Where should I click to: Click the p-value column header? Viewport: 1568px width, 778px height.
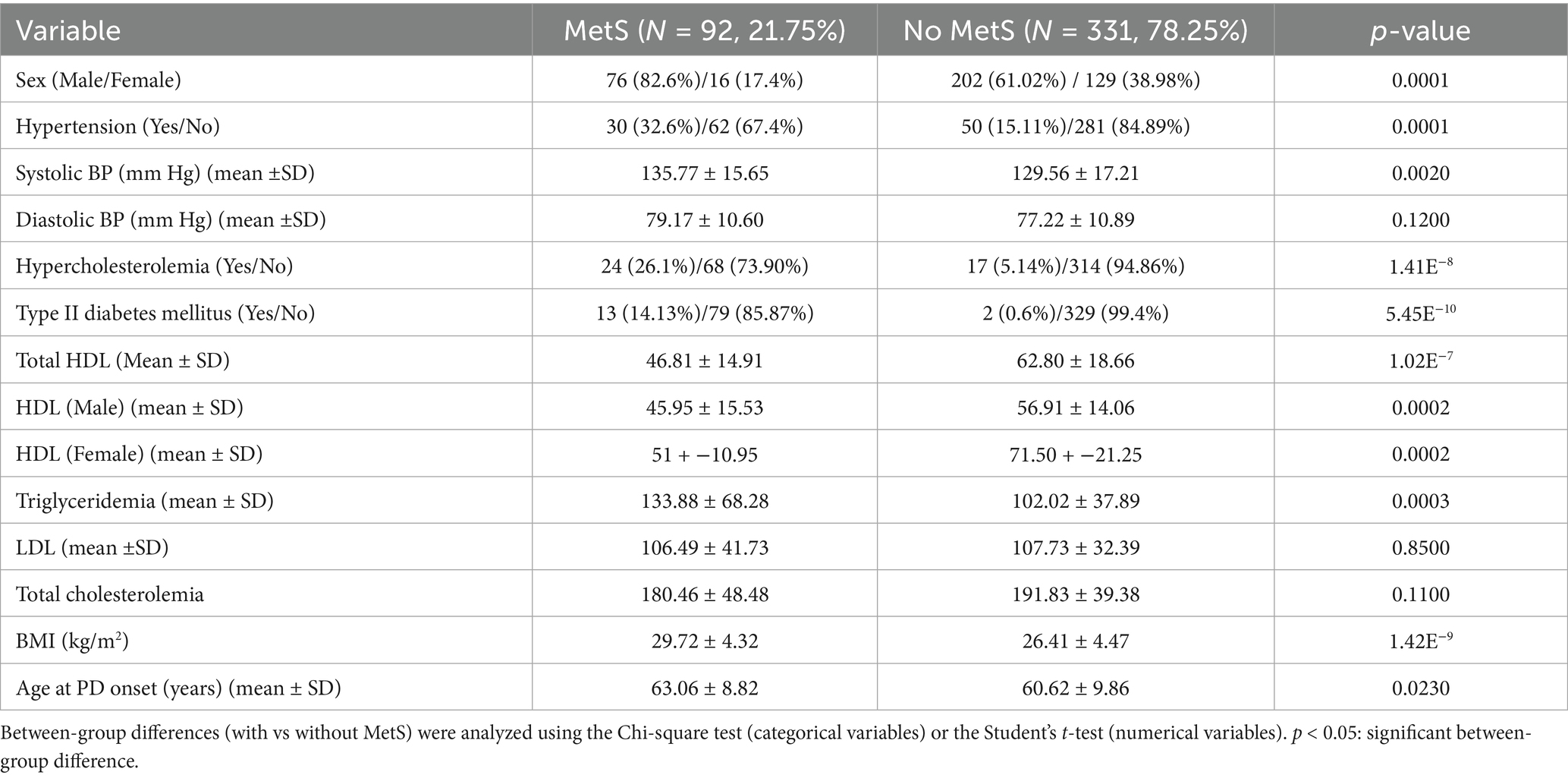click(x=1420, y=30)
